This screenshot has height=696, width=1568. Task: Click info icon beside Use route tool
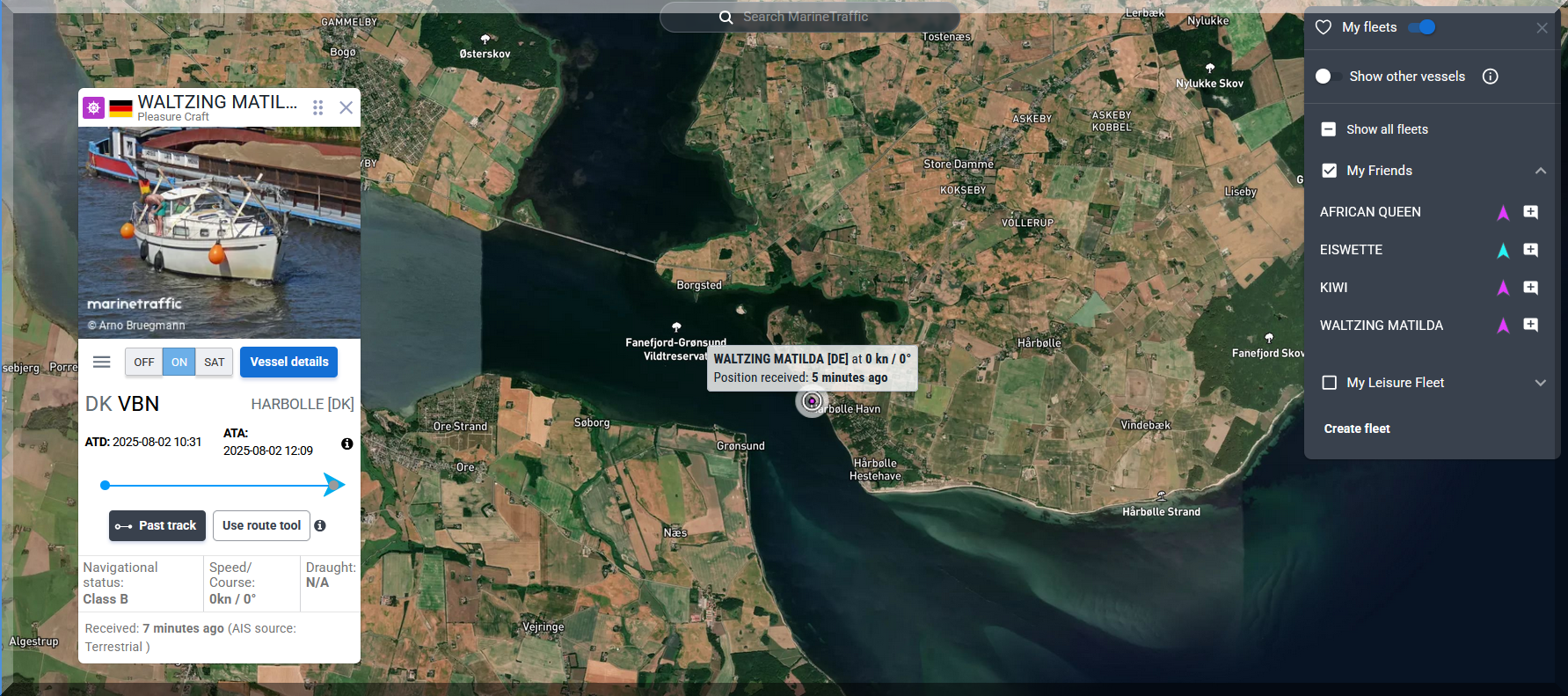pyautogui.click(x=320, y=525)
